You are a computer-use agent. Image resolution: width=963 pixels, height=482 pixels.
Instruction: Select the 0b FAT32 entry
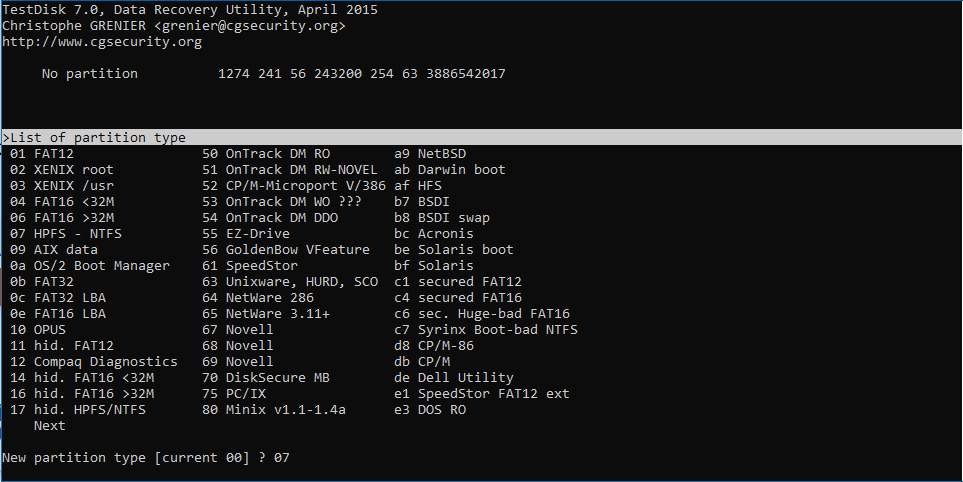click(x=42, y=281)
